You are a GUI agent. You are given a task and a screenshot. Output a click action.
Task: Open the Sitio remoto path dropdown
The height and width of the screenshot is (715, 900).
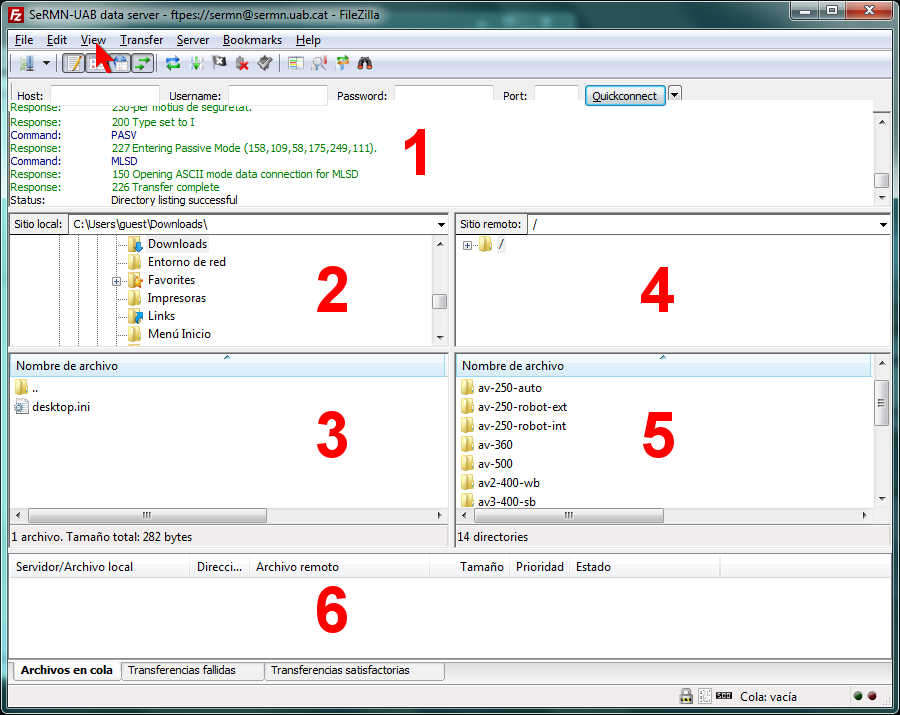click(882, 225)
